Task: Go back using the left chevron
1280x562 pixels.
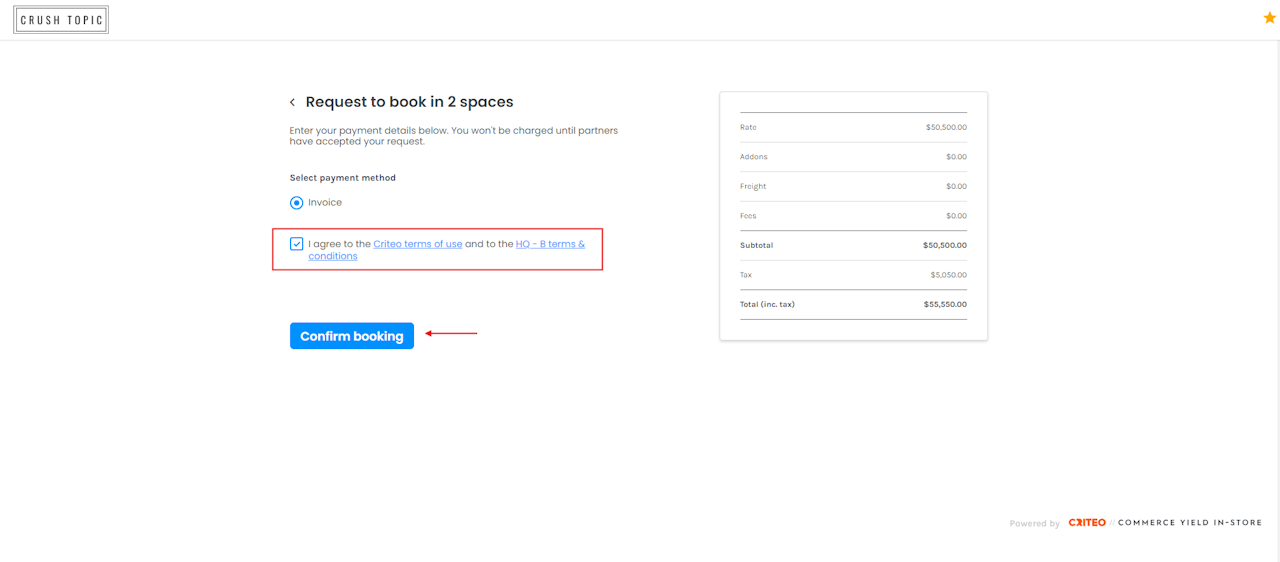Action: (292, 102)
